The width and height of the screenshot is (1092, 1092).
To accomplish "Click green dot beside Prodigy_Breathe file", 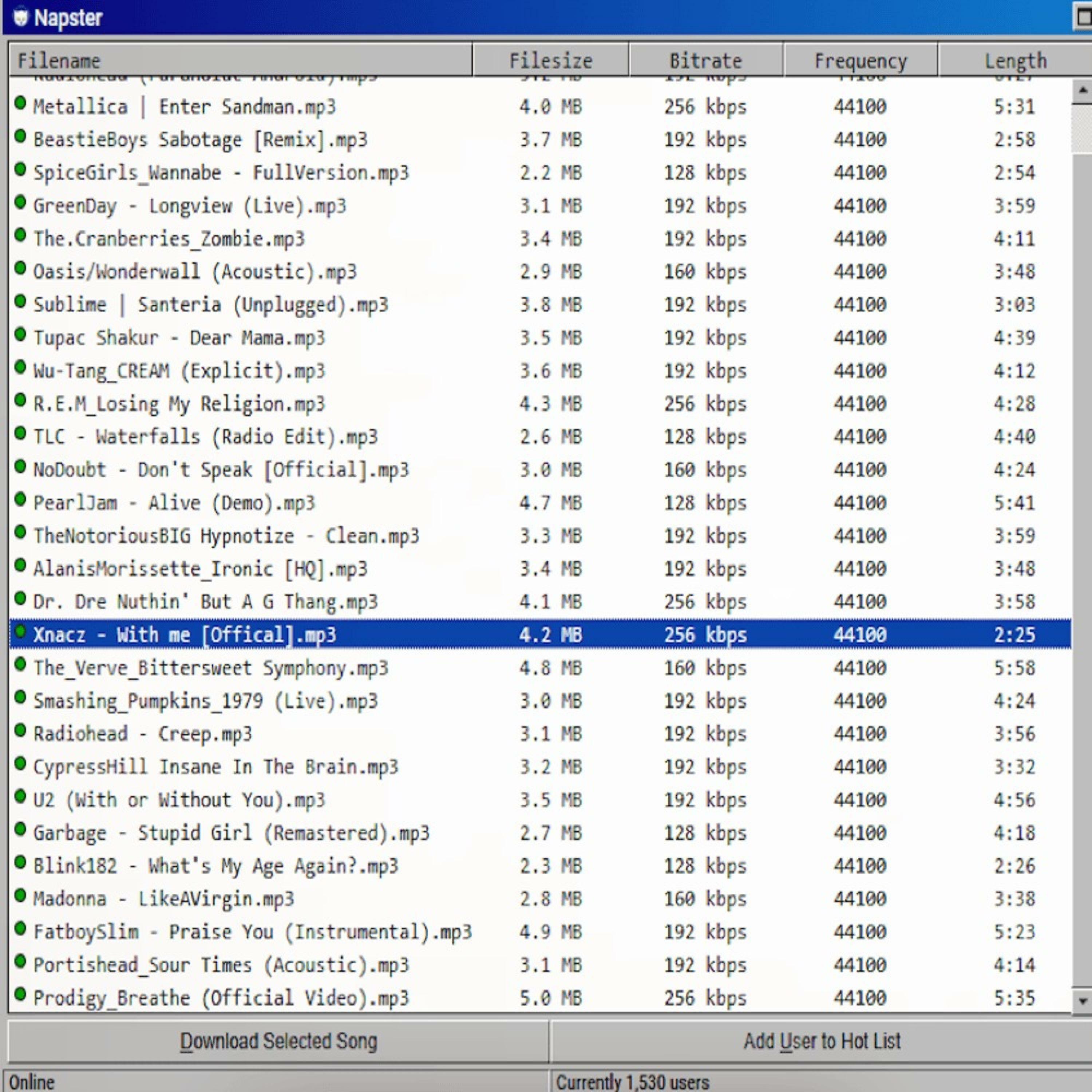I will click(20, 995).
